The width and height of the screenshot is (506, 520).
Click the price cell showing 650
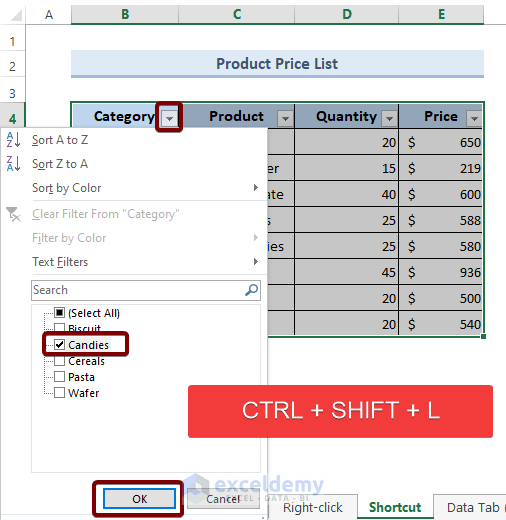click(441, 142)
